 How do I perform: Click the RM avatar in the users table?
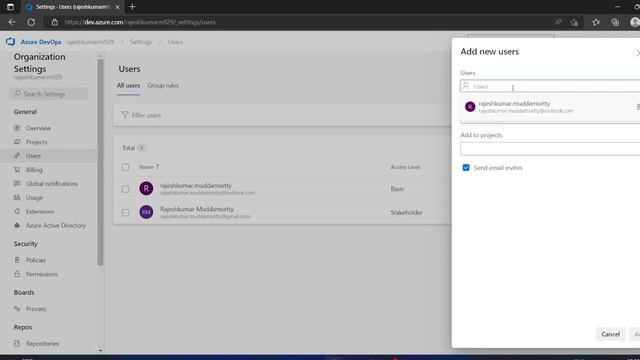point(146,212)
